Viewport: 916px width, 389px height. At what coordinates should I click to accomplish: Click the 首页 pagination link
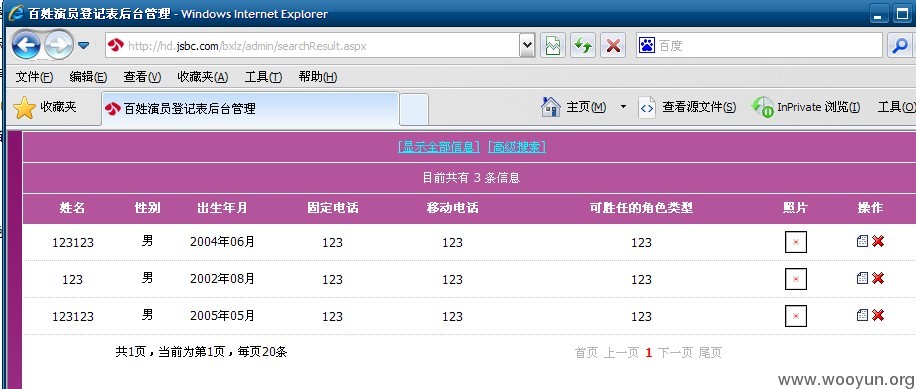587,353
